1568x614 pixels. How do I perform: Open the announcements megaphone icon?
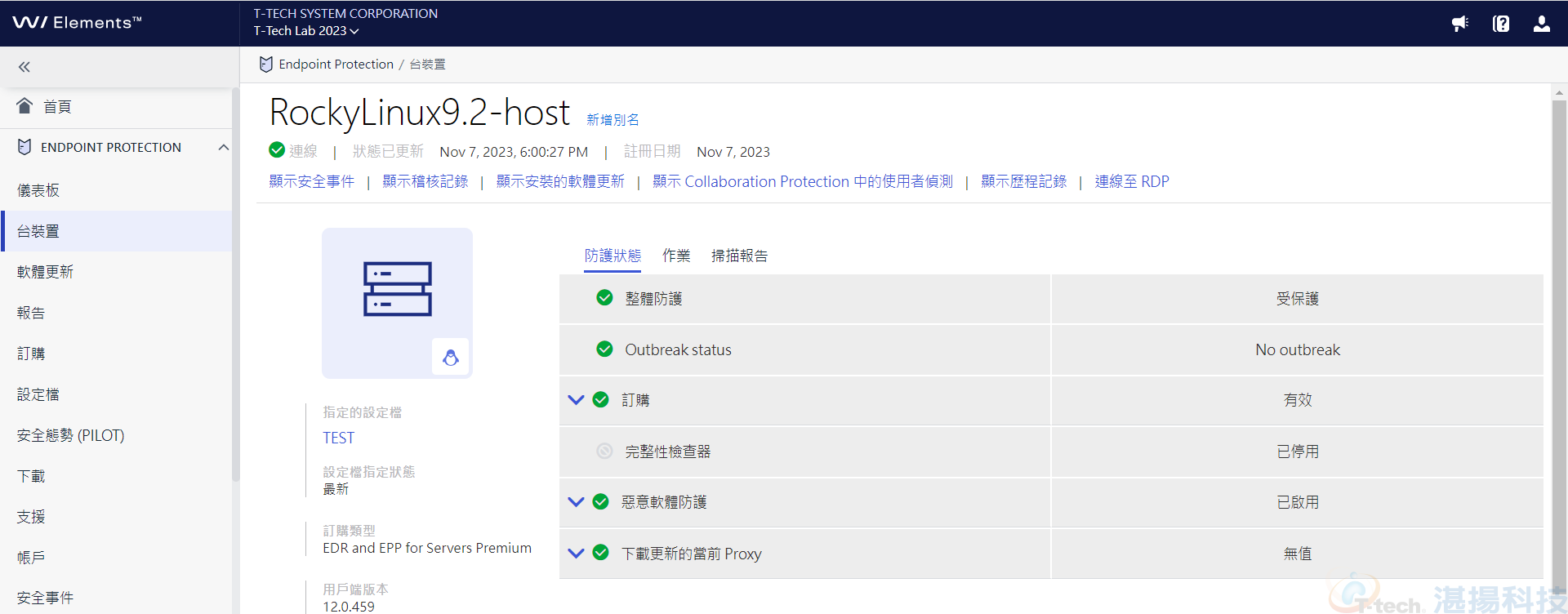(1460, 24)
